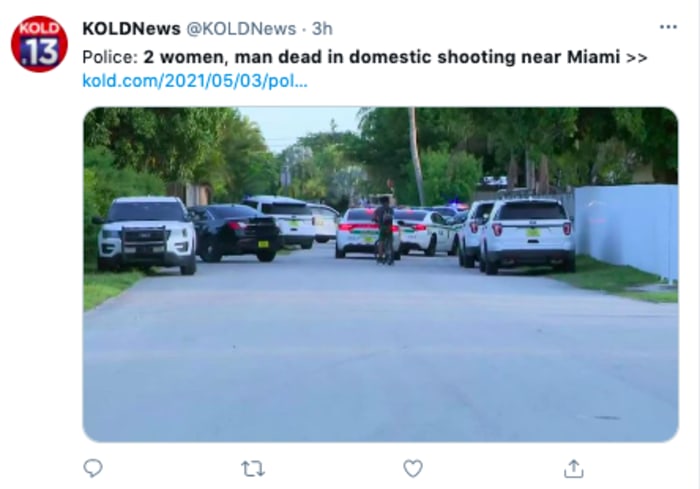Click the word 'Miami' in the headline
Viewport: 700px width, 489px height.
pos(593,57)
